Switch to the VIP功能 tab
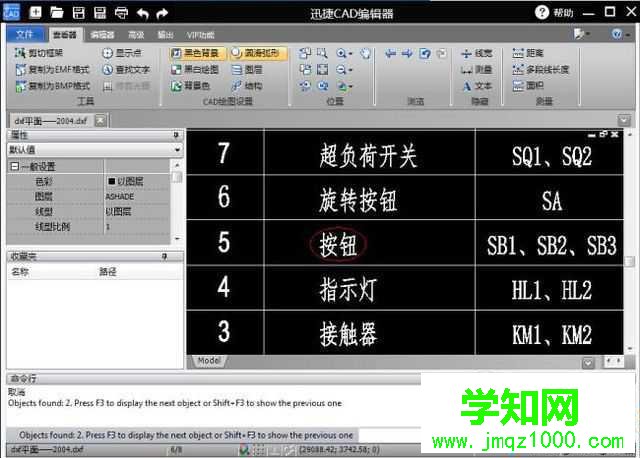 [x=200, y=35]
